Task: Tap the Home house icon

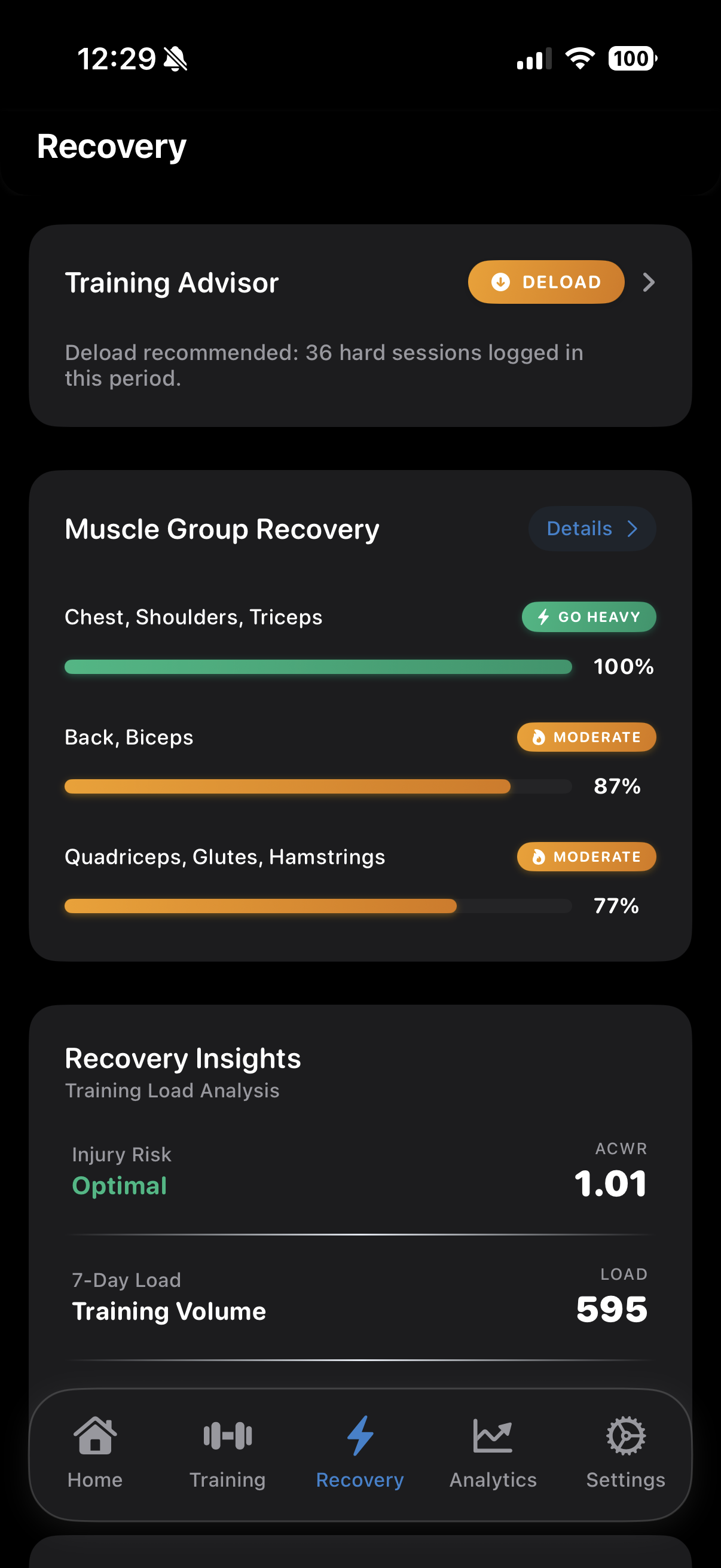Action: (x=95, y=1435)
